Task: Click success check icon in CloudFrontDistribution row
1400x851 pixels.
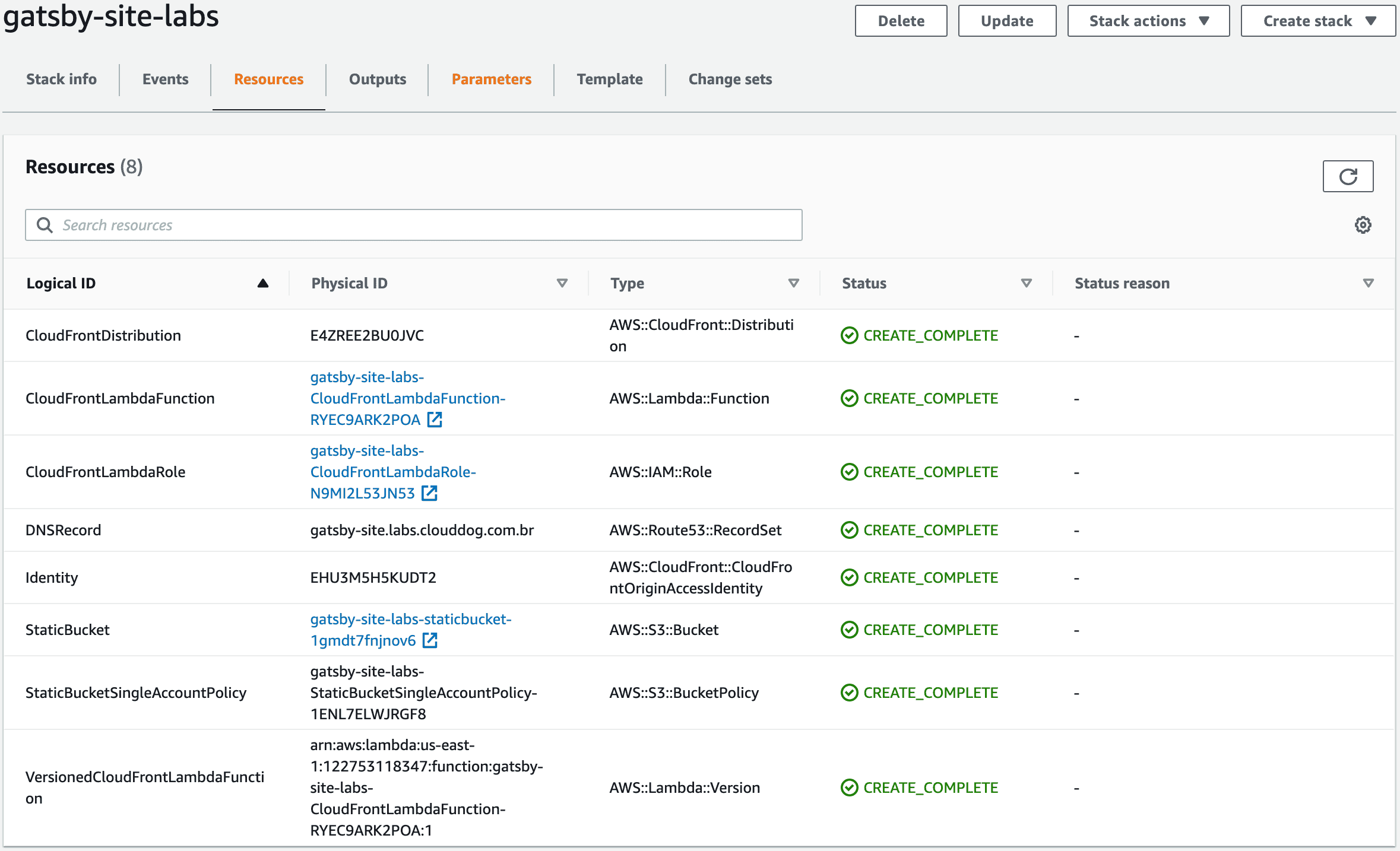Action: click(850, 335)
